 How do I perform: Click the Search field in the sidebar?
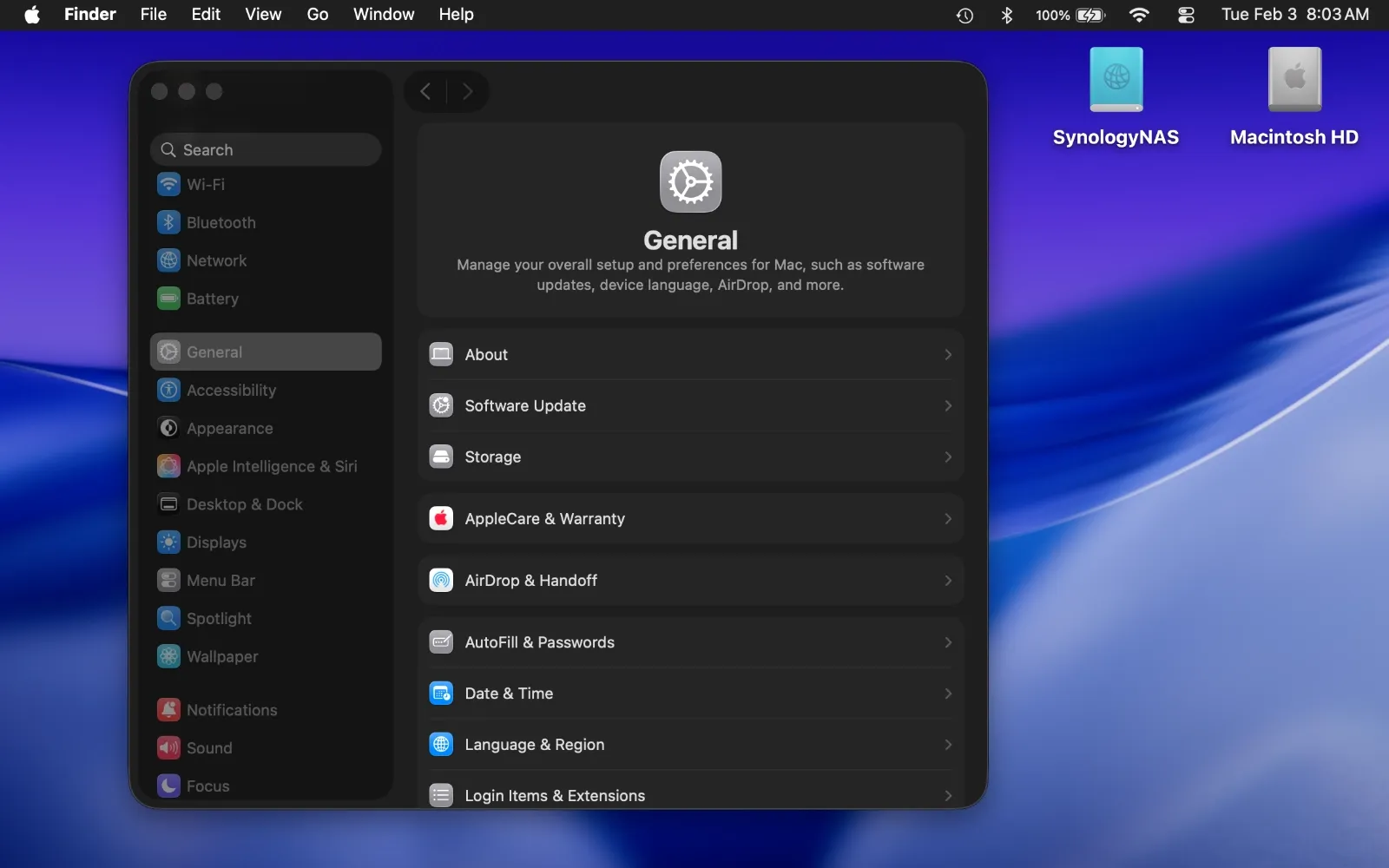point(266,149)
